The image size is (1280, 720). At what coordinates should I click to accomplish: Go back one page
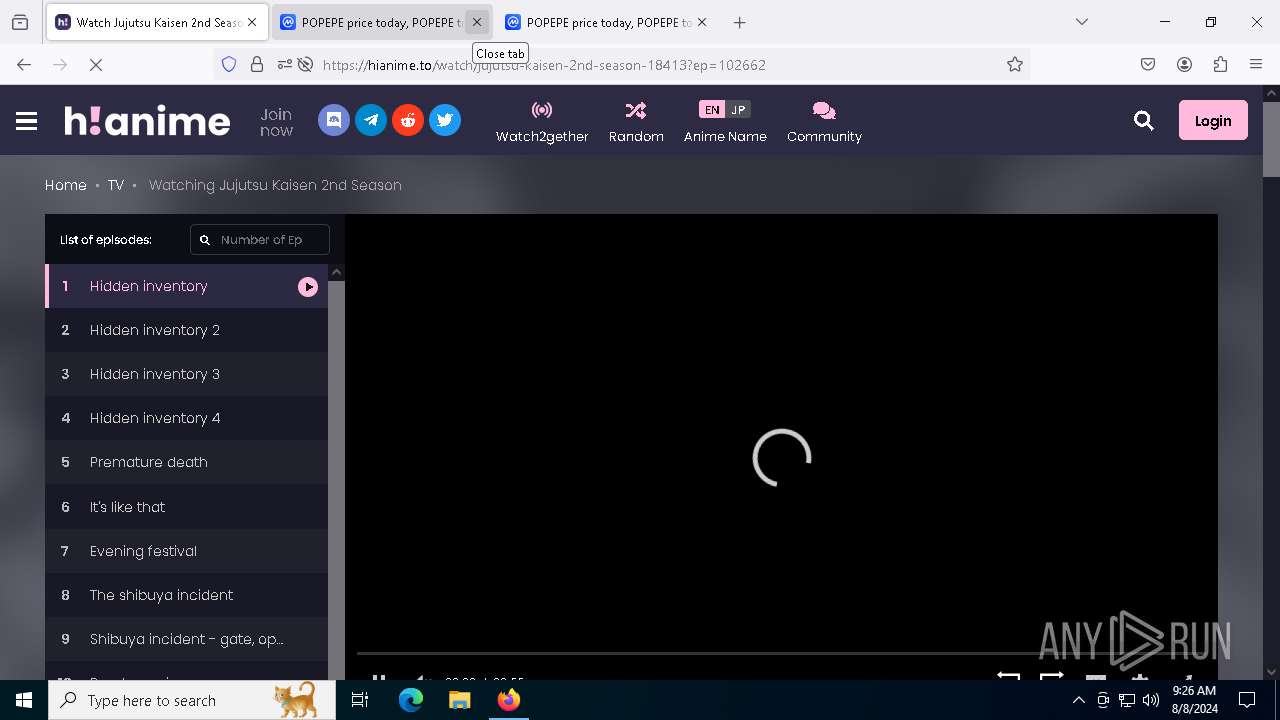[24, 64]
